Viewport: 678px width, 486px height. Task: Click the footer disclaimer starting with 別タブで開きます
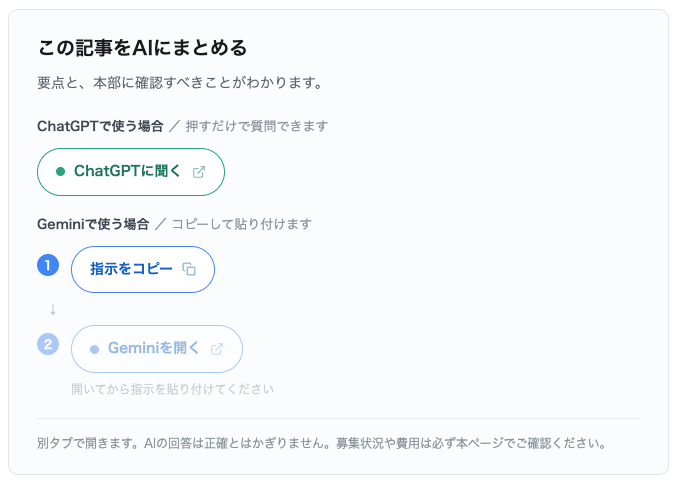322,443
